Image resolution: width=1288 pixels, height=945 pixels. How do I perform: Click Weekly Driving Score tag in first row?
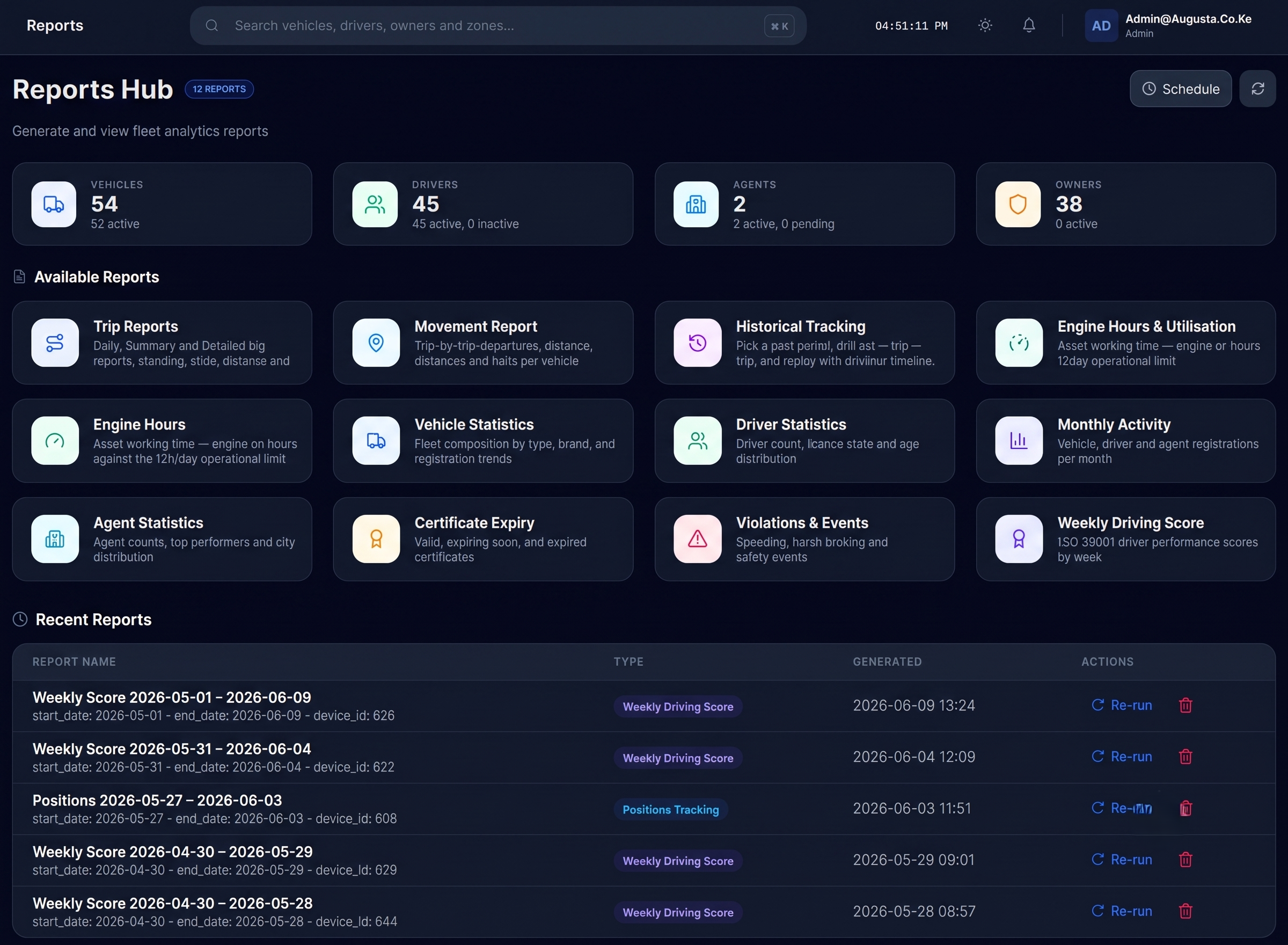coord(677,707)
